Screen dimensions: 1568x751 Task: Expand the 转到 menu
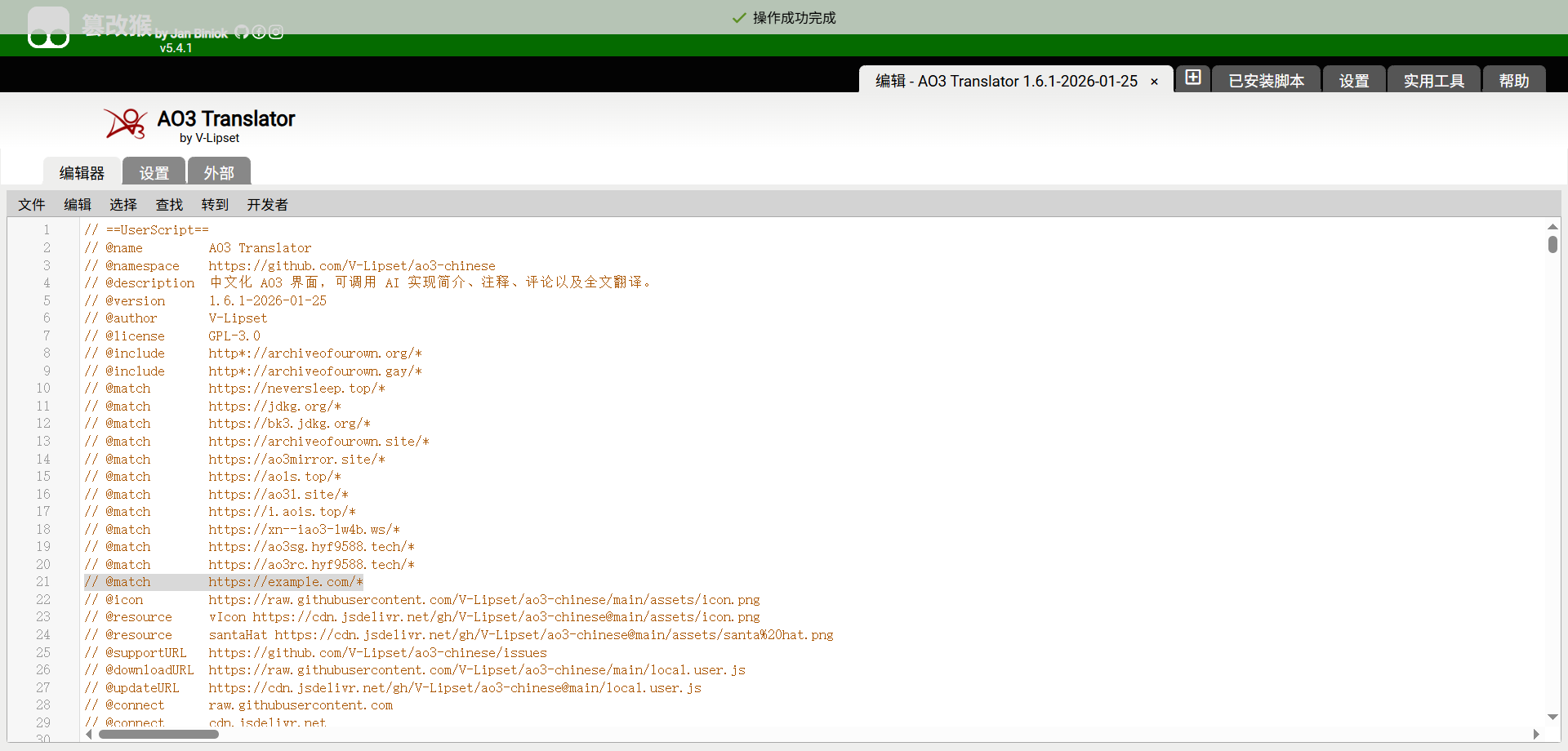click(215, 205)
